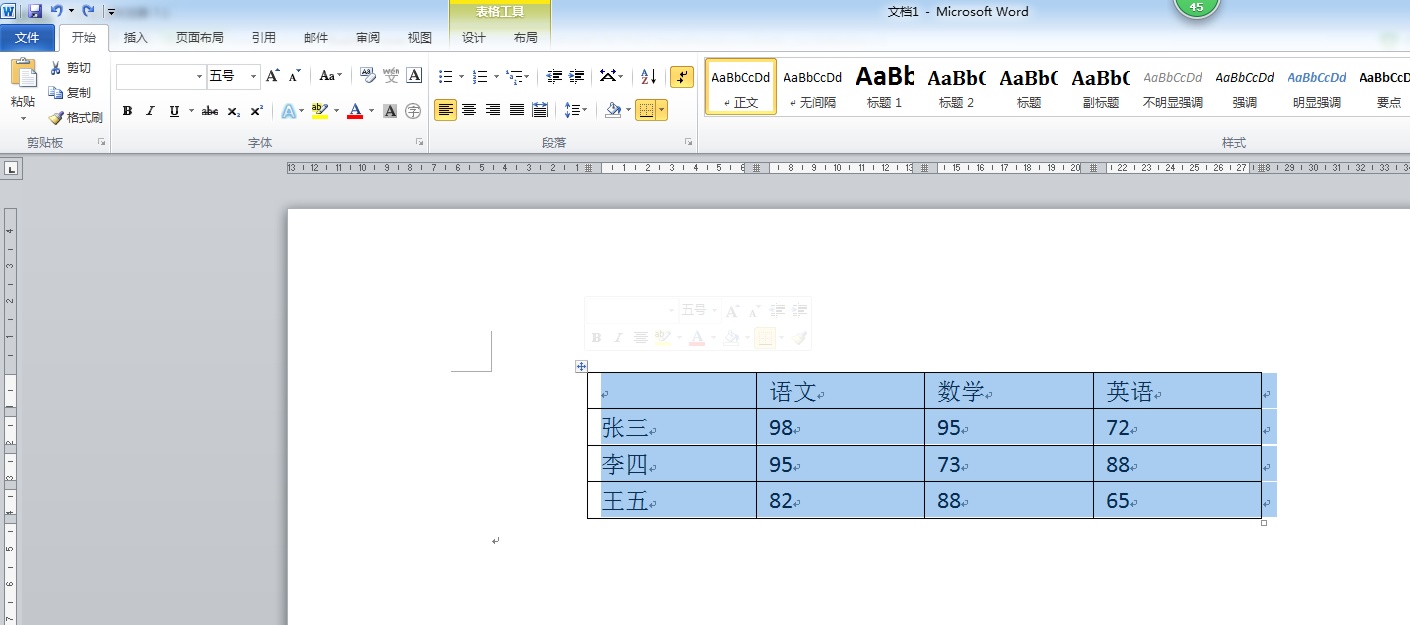This screenshot has height=625, width=1410.
Task: Open the line spacing dropdown
Action: 576,110
